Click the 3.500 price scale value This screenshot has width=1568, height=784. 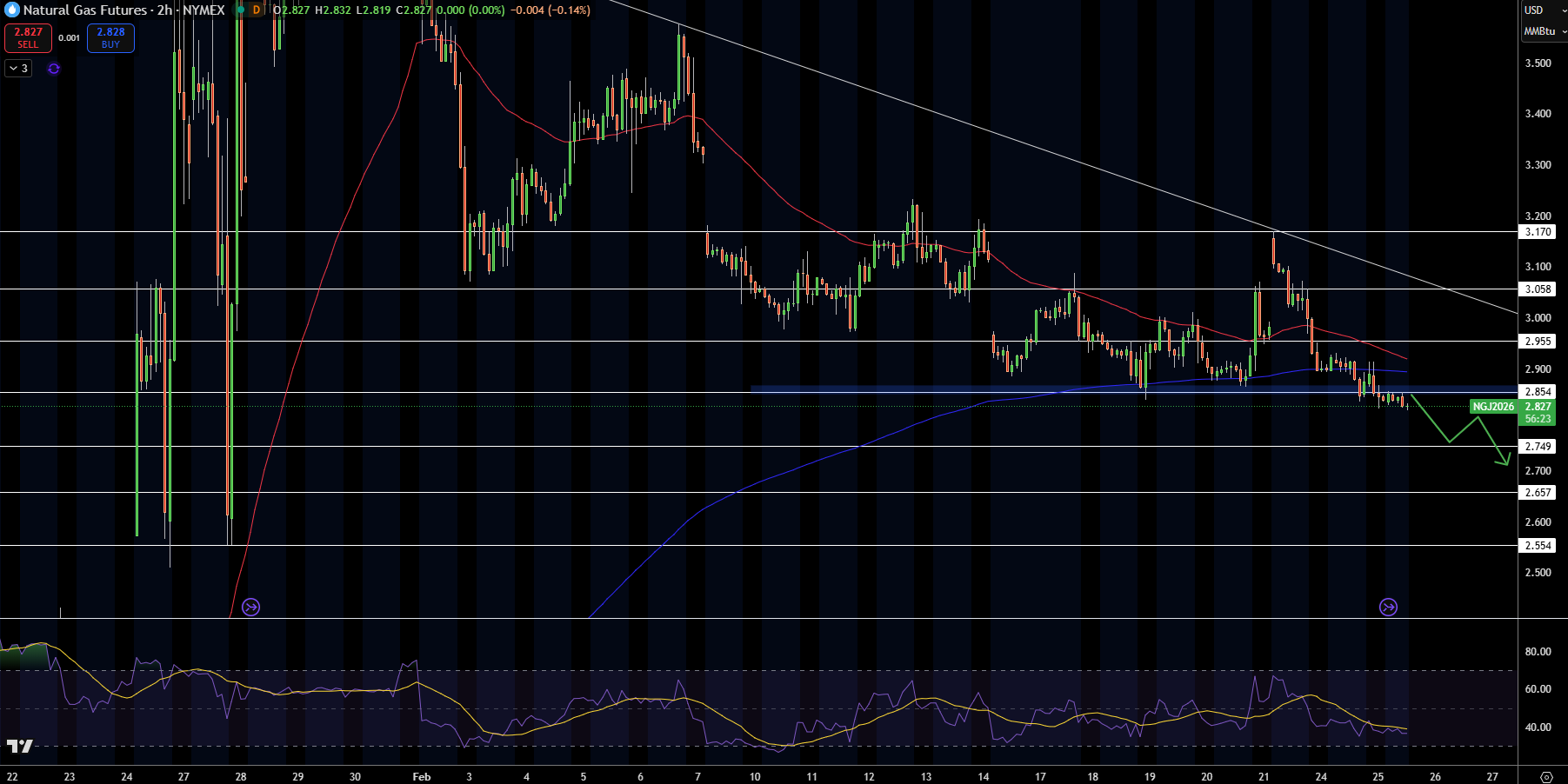tap(1538, 63)
